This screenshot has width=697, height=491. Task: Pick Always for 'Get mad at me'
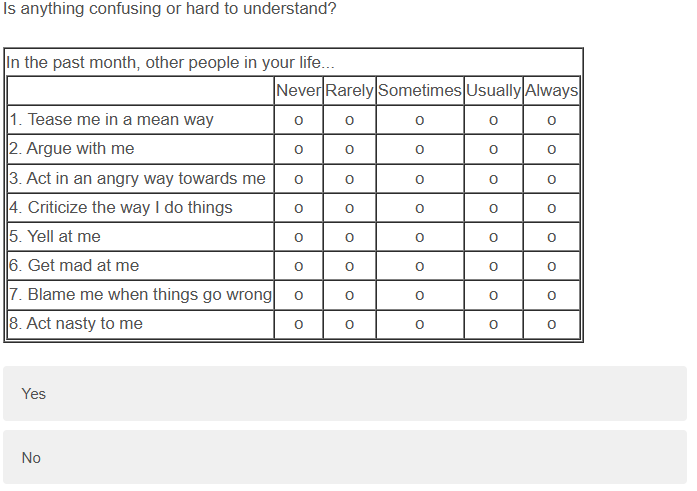551,266
